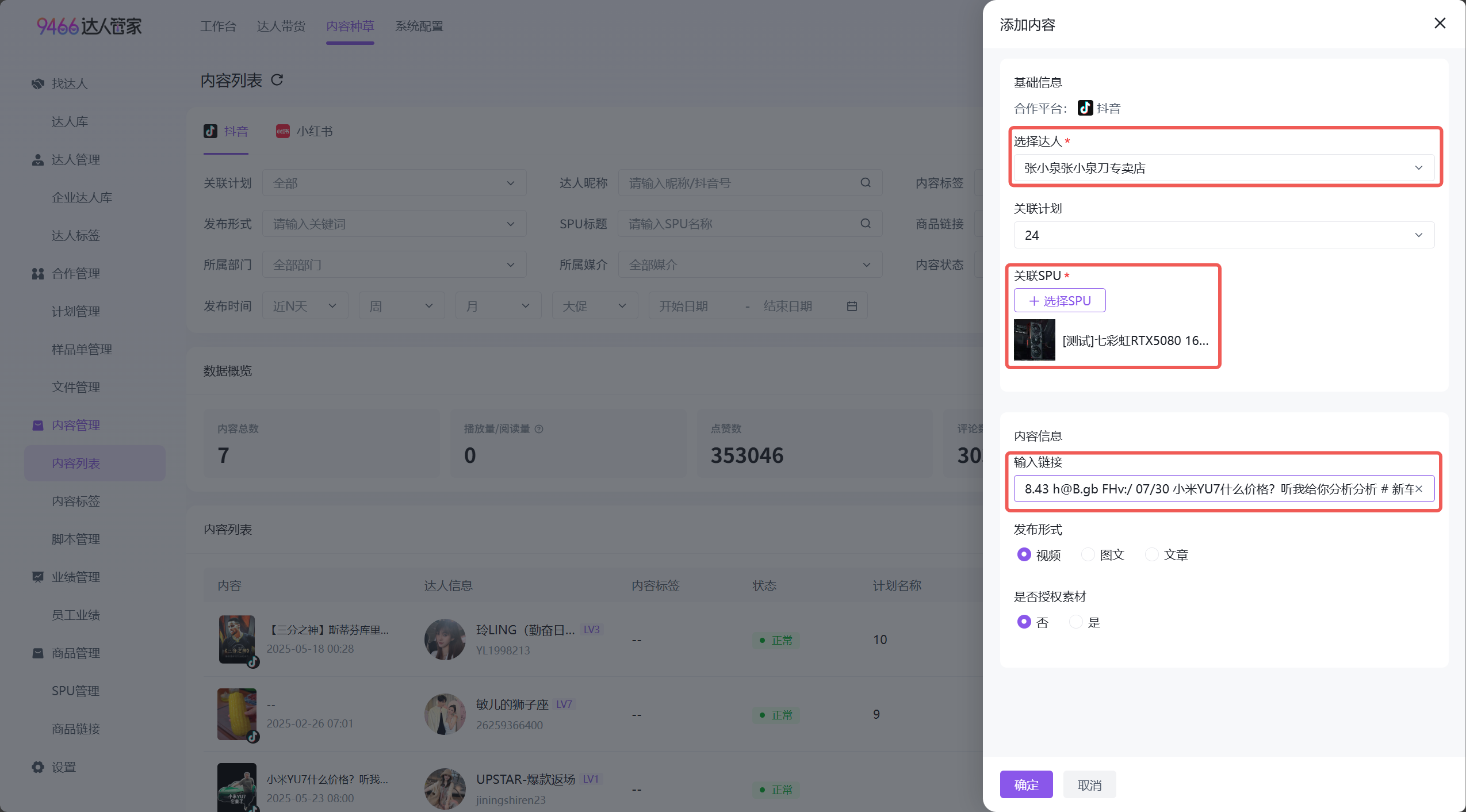The height and width of the screenshot is (812, 1466).
Task: Select 是 for 是否授权素材
Action: [x=1075, y=622]
